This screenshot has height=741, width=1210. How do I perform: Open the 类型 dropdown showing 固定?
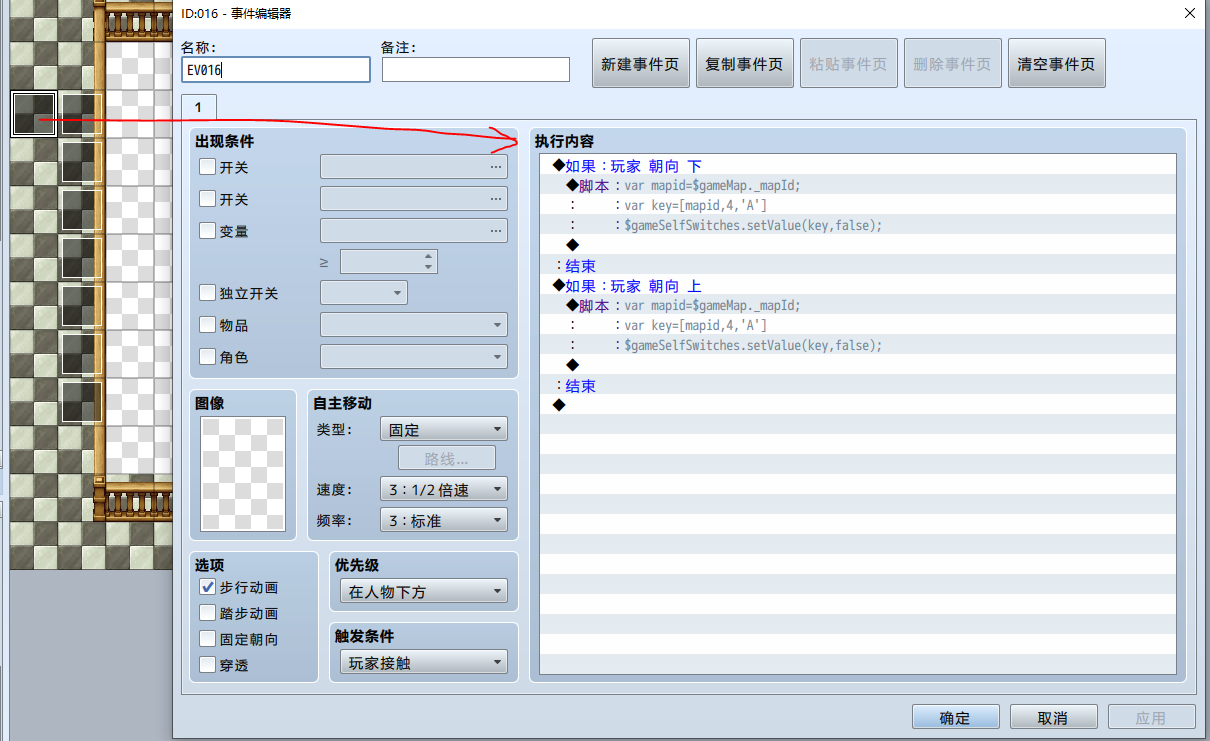(444, 430)
